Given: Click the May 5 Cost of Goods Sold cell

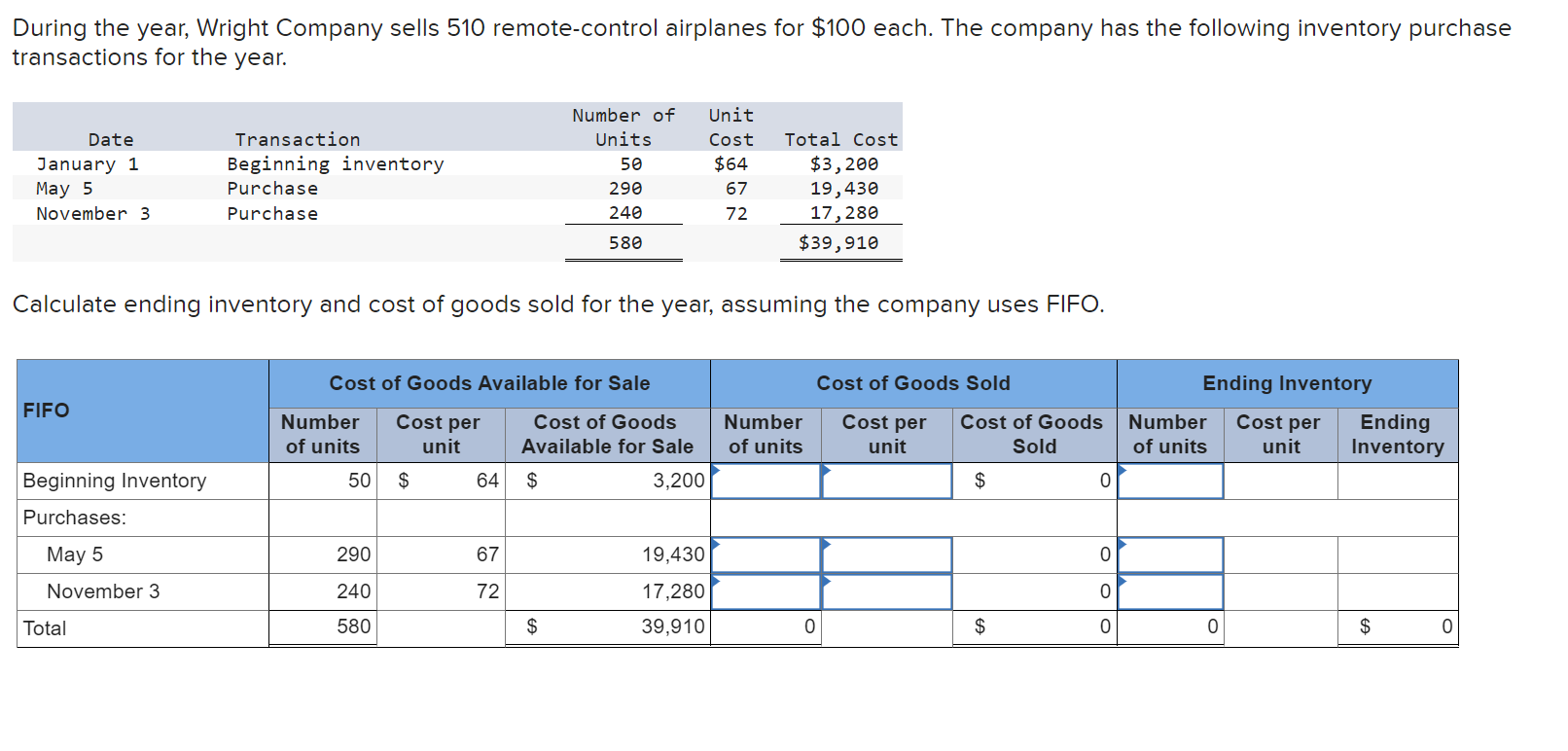Looking at the screenshot, I should pos(1035,554).
